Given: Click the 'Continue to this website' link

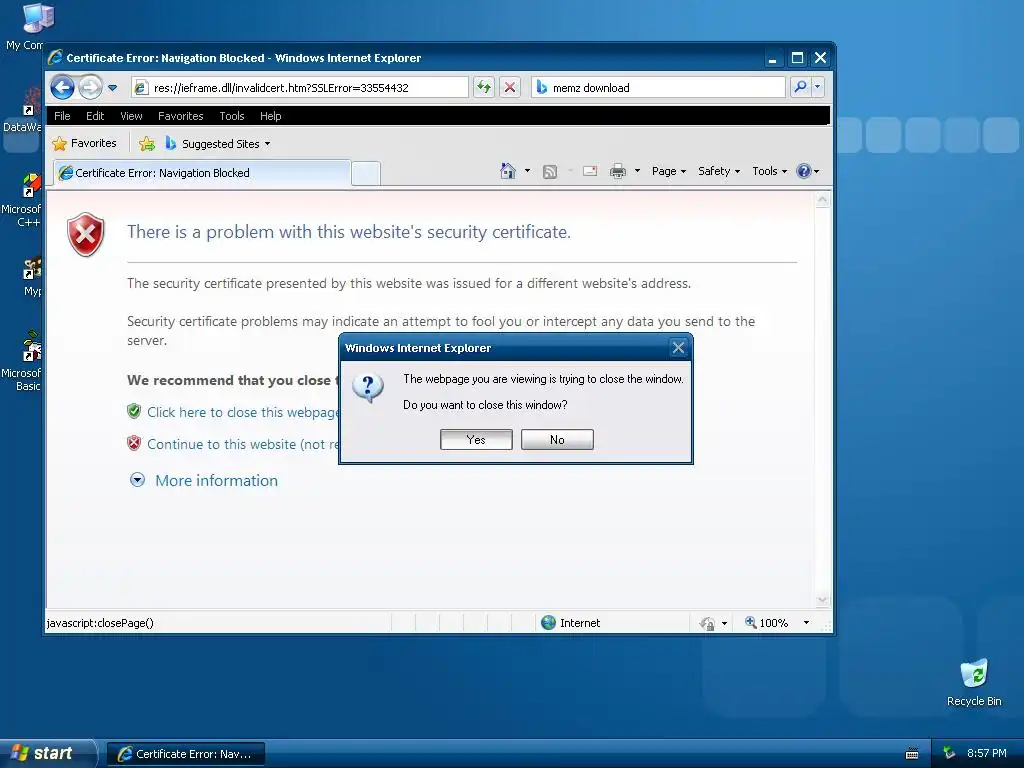Looking at the screenshot, I should tap(242, 444).
